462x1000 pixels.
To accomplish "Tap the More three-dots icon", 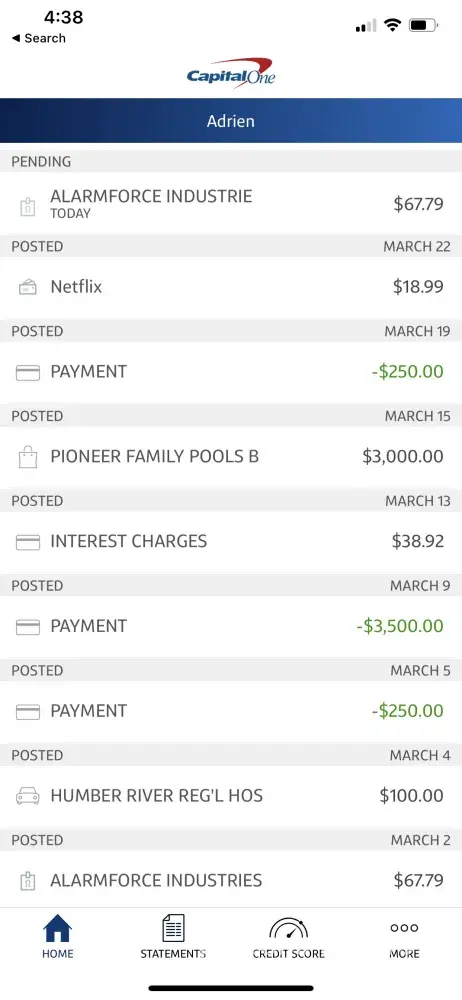I will [404, 928].
